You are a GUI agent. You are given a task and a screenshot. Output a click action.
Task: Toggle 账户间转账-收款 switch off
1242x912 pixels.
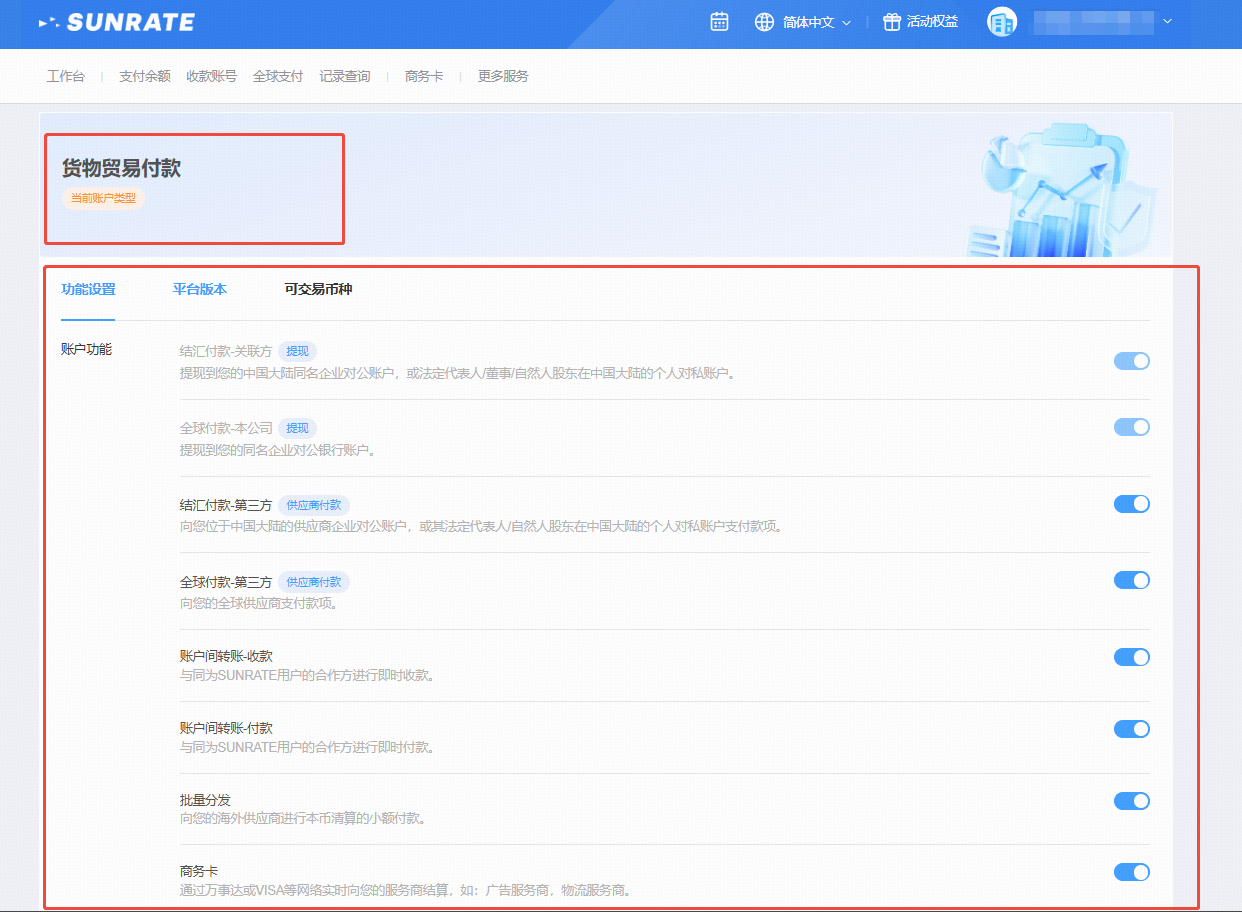(x=1131, y=657)
